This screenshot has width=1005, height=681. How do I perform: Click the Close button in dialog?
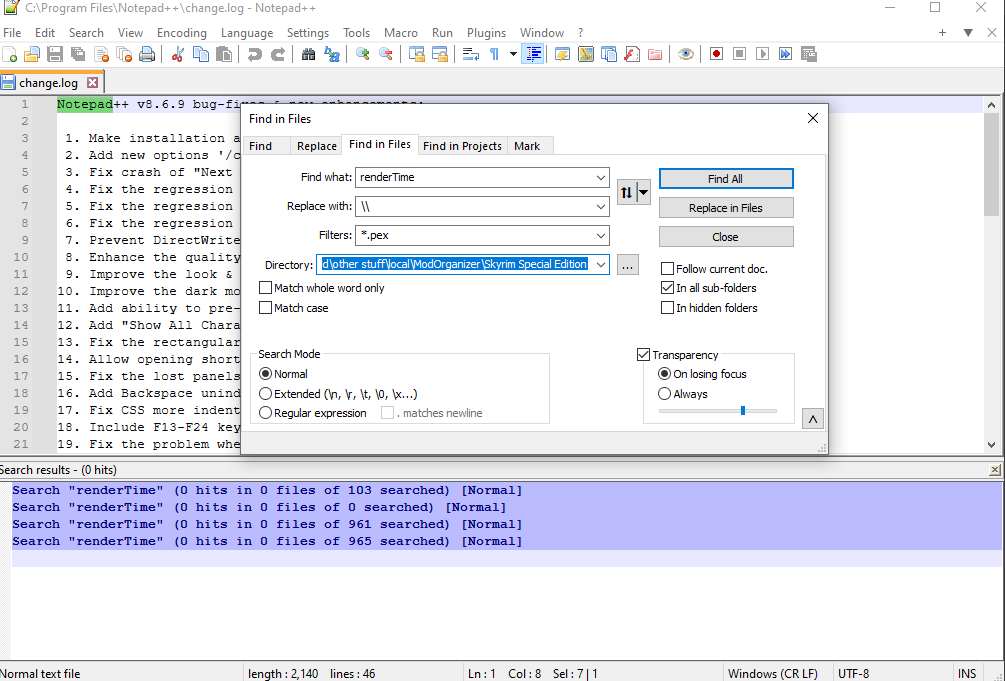(x=726, y=237)
